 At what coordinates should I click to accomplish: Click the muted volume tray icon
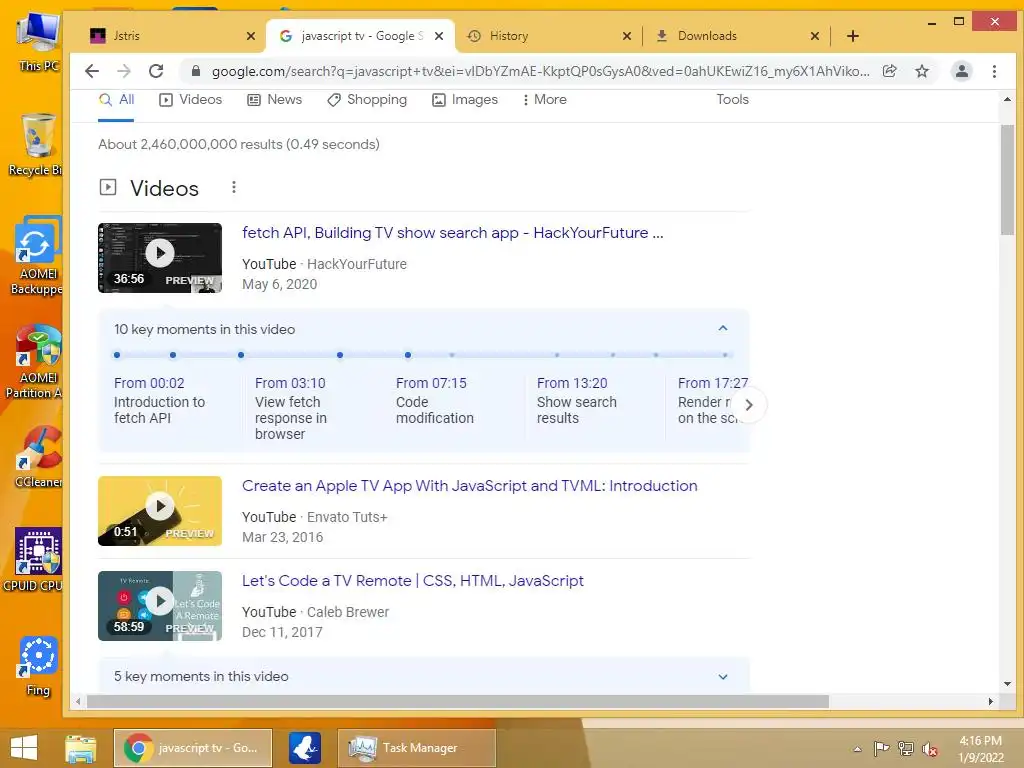point(930,748)
